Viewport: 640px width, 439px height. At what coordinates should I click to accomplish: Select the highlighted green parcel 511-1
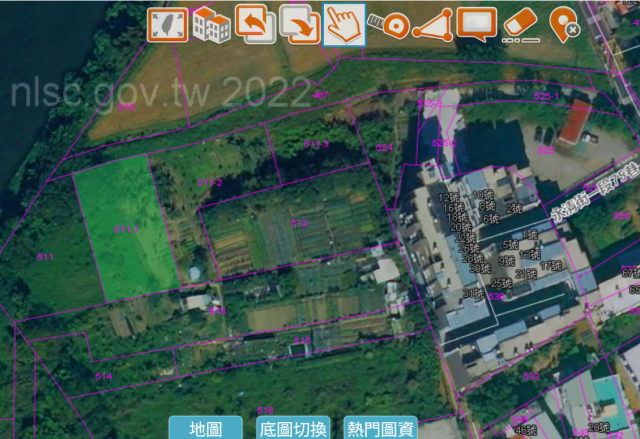125,230
